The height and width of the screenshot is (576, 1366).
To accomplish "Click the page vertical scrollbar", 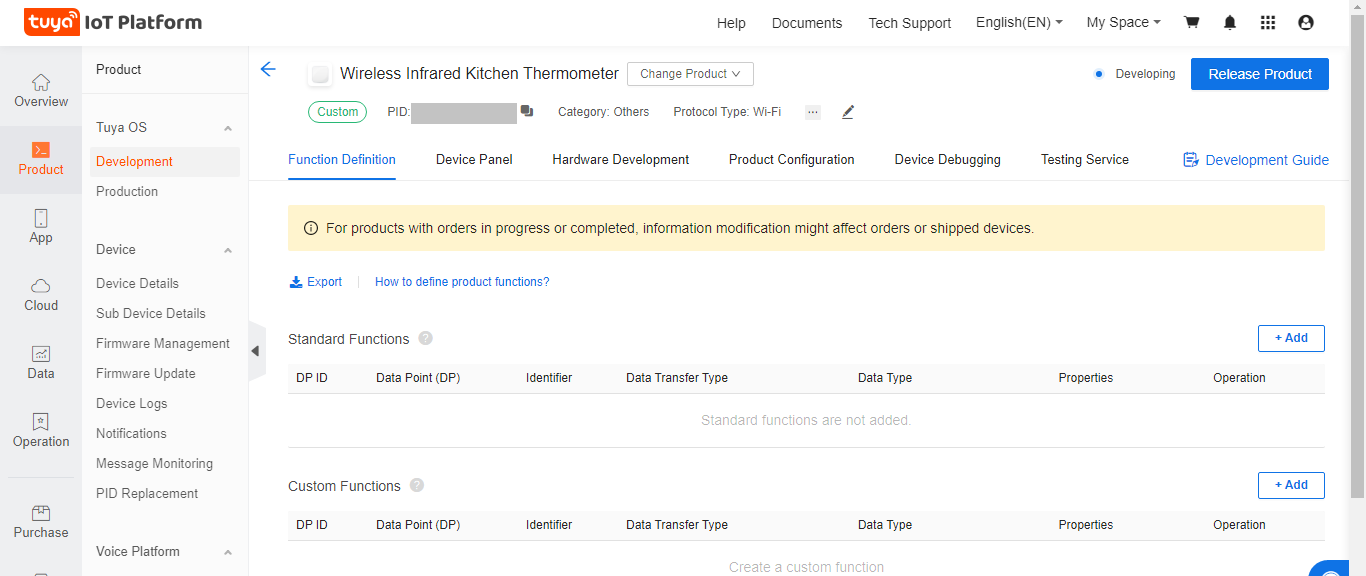I will click(x=1357, y=250).
